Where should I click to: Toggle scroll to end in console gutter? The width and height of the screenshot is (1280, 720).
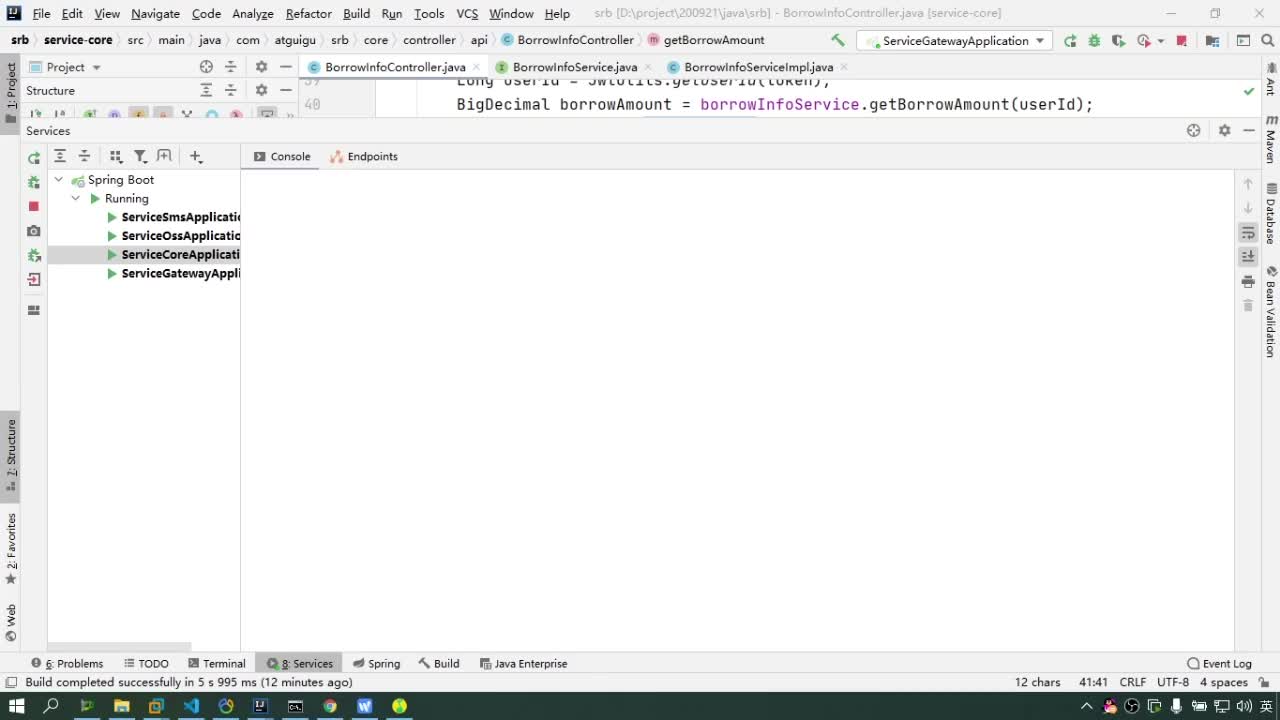coord(1248,257)
